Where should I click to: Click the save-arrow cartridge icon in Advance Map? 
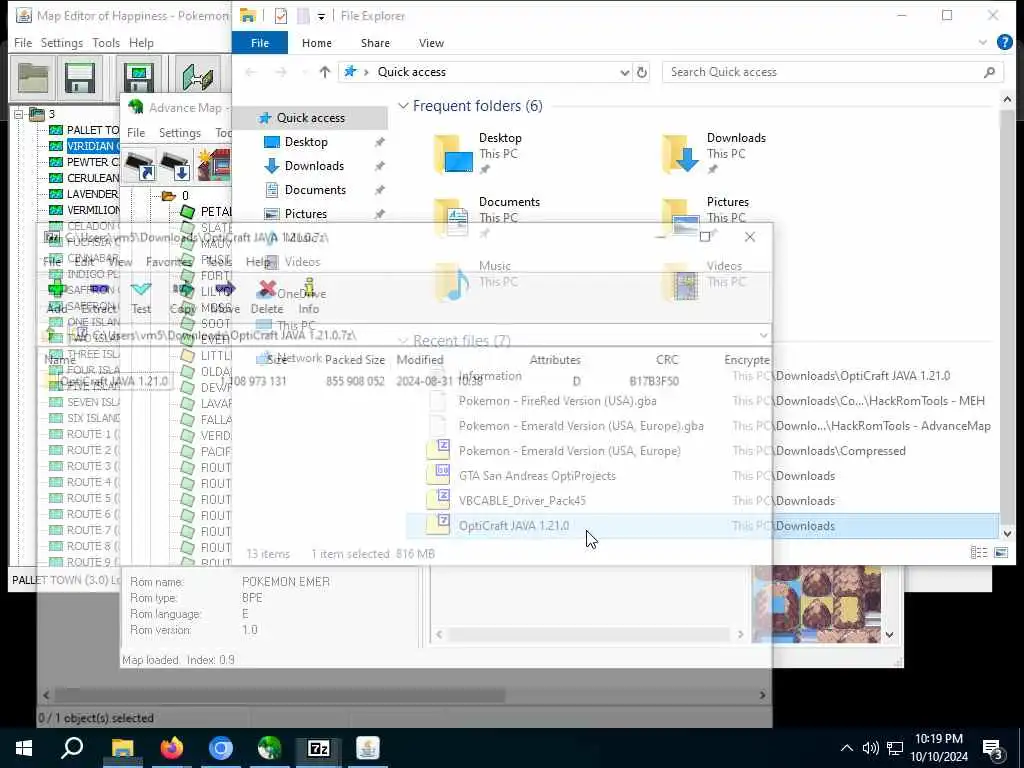[x=175, y=165]
